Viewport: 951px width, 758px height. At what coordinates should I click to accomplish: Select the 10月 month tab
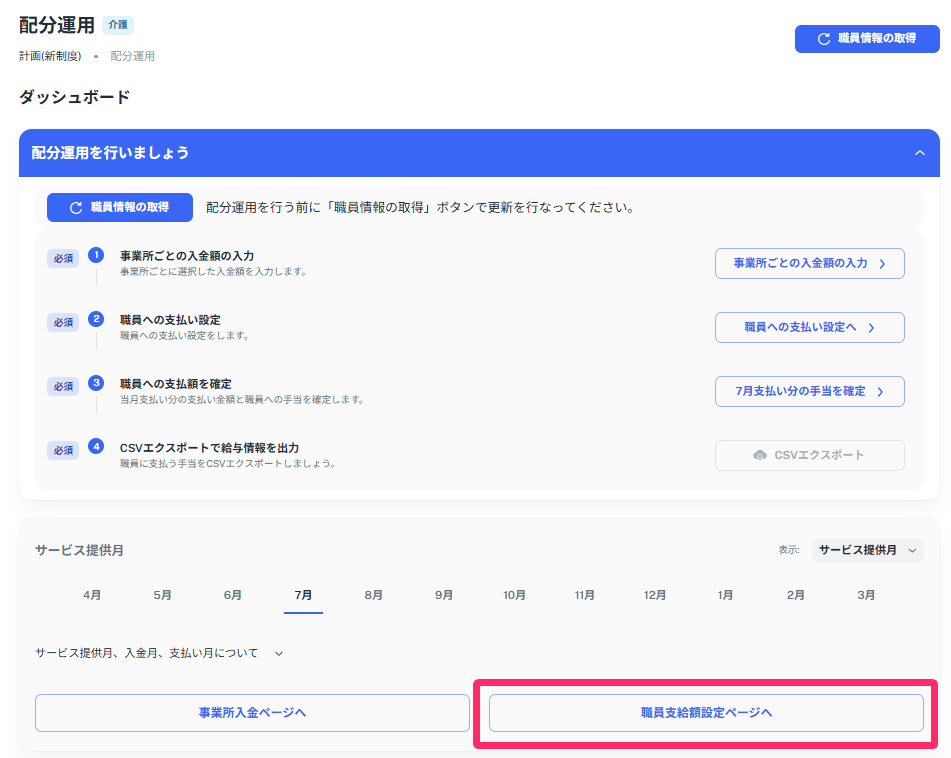point(513,594)
